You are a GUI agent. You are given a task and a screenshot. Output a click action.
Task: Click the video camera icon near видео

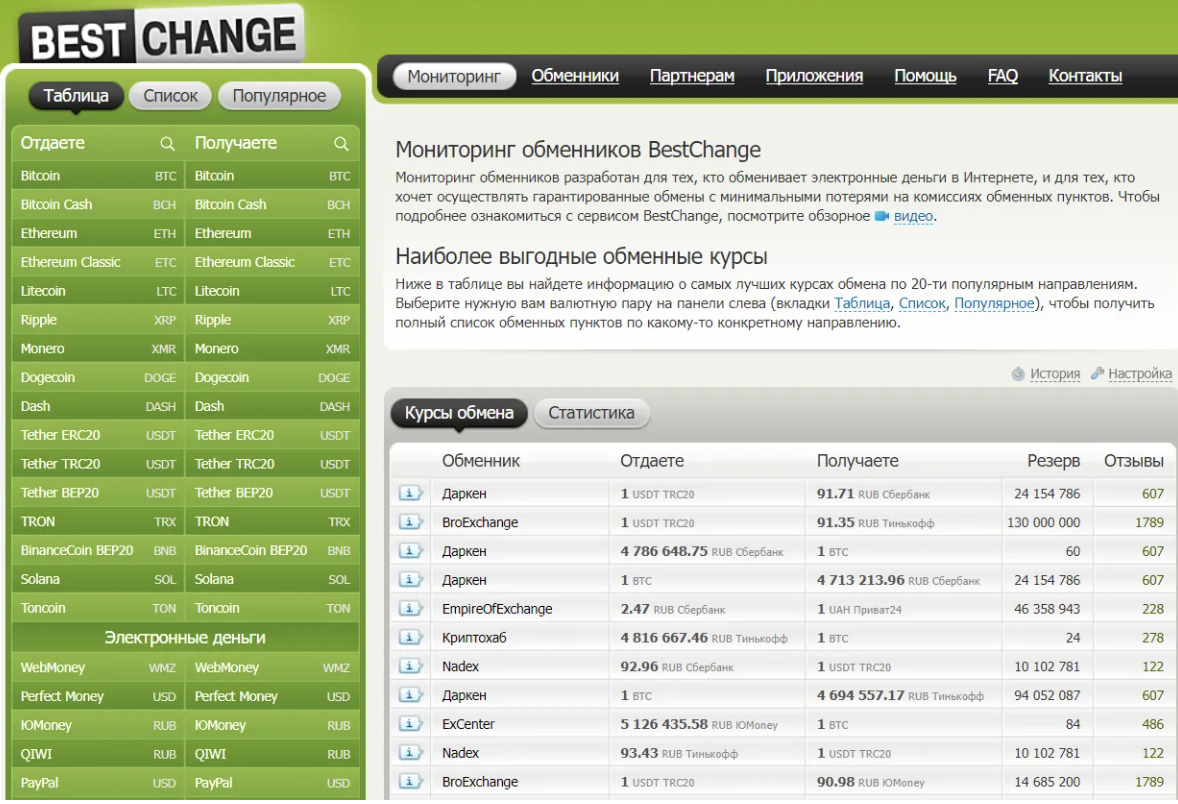pyautogui.click(x=882, y=216)
